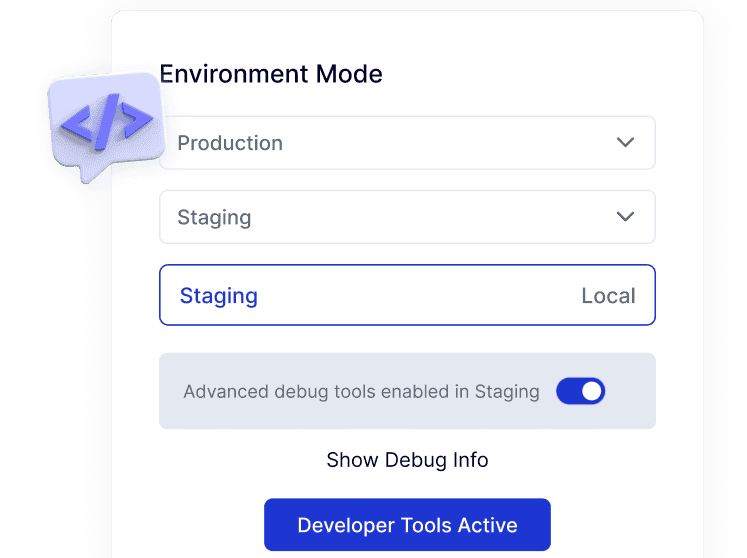This screenshot has height=558, width=747.
Task: Click the Environment Mode heading
Action: click(x=271, y=74)
